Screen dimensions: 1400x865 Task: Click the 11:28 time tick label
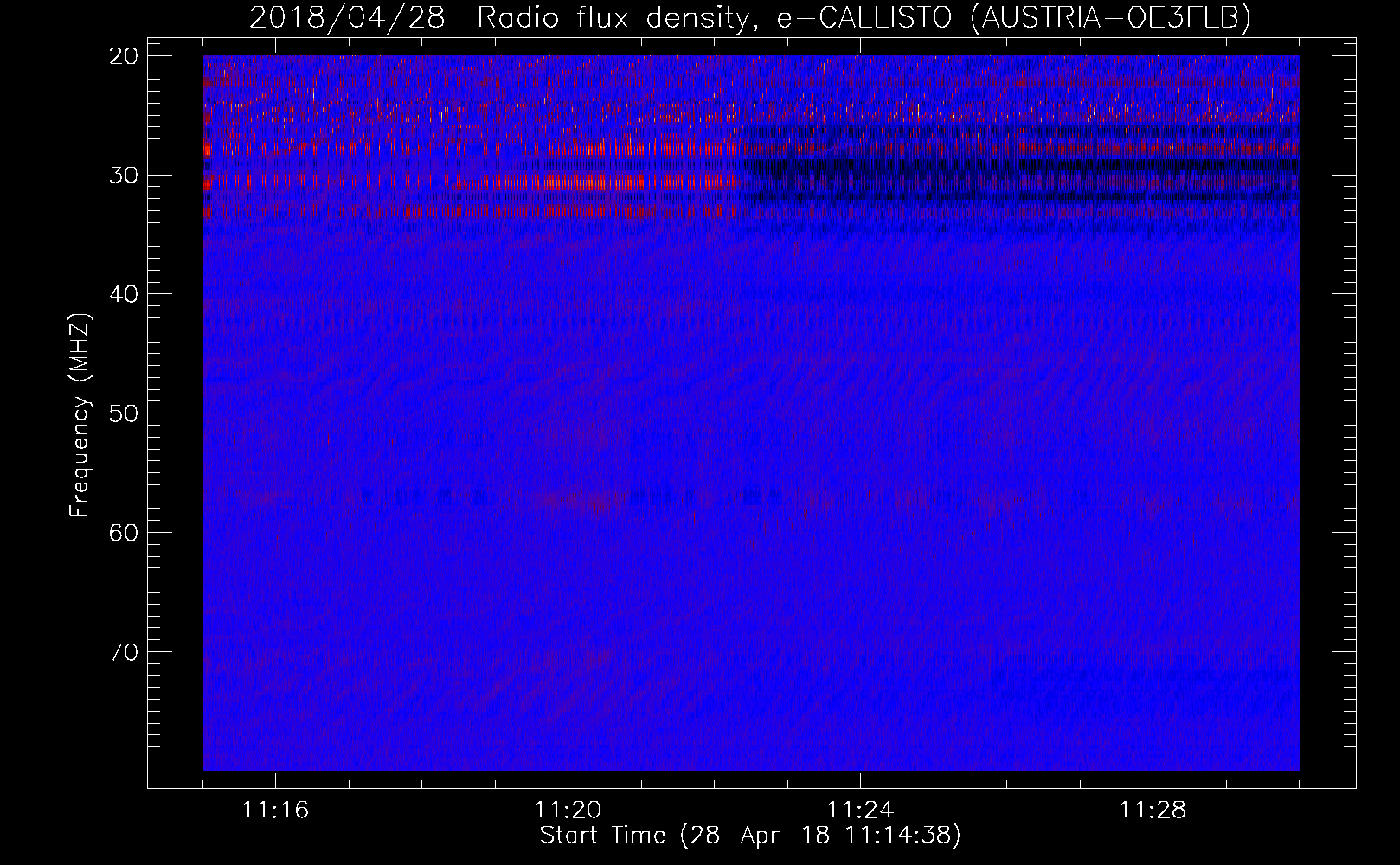coord(1153,811)
